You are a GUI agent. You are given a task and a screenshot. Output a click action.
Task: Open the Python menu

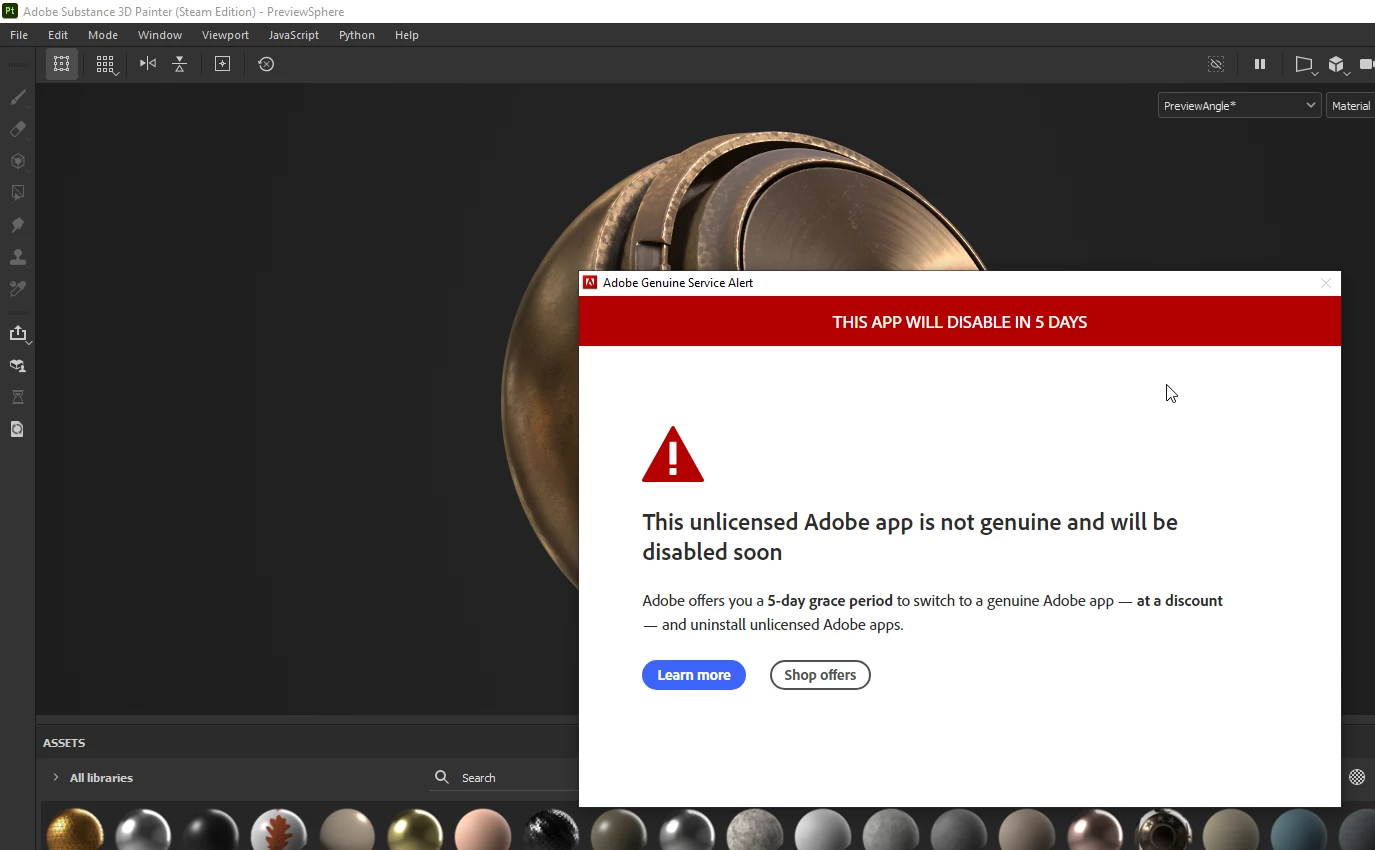click(x=357, y=35)
